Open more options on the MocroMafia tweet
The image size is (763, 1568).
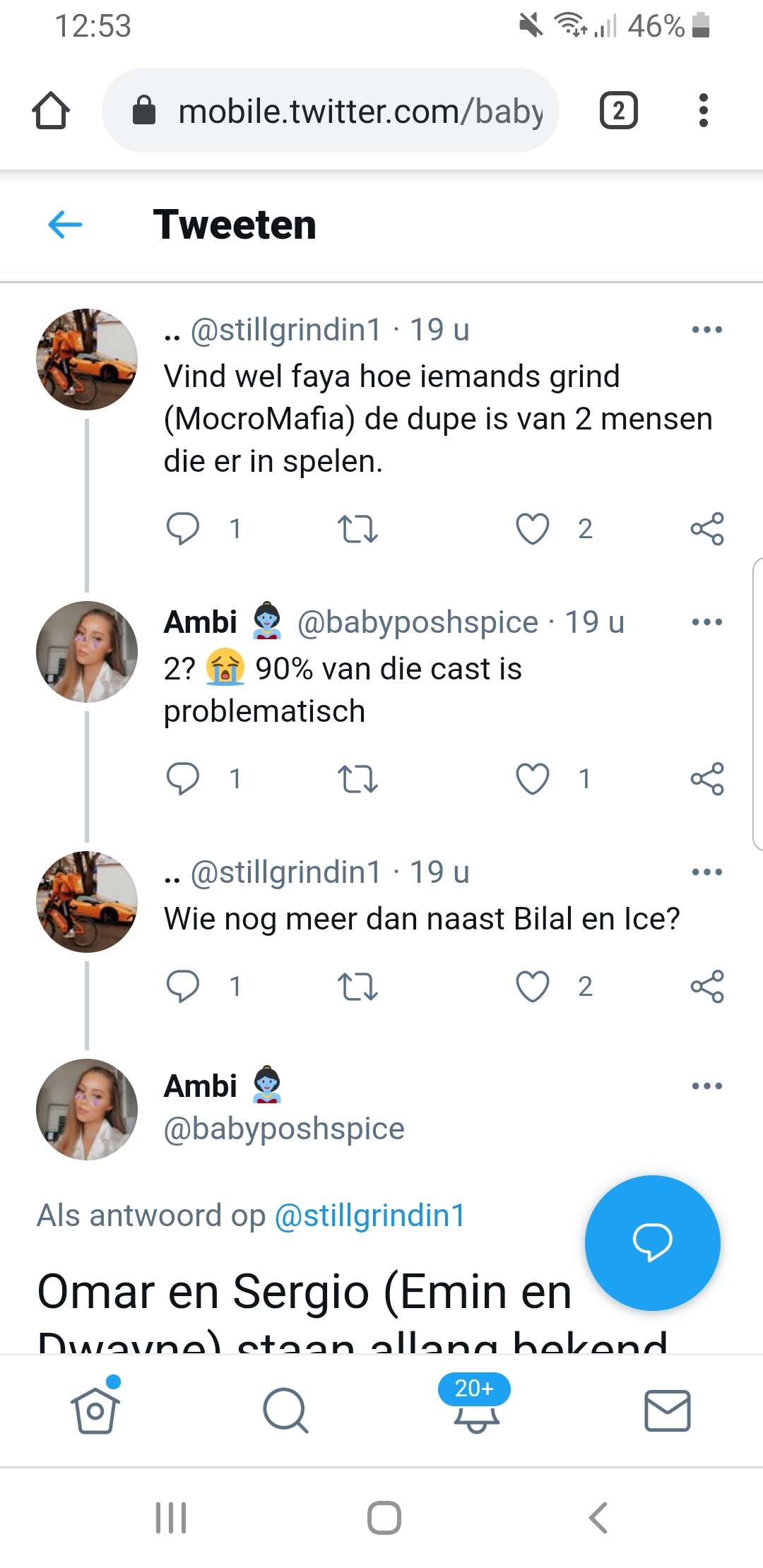[x=707, y=330]
